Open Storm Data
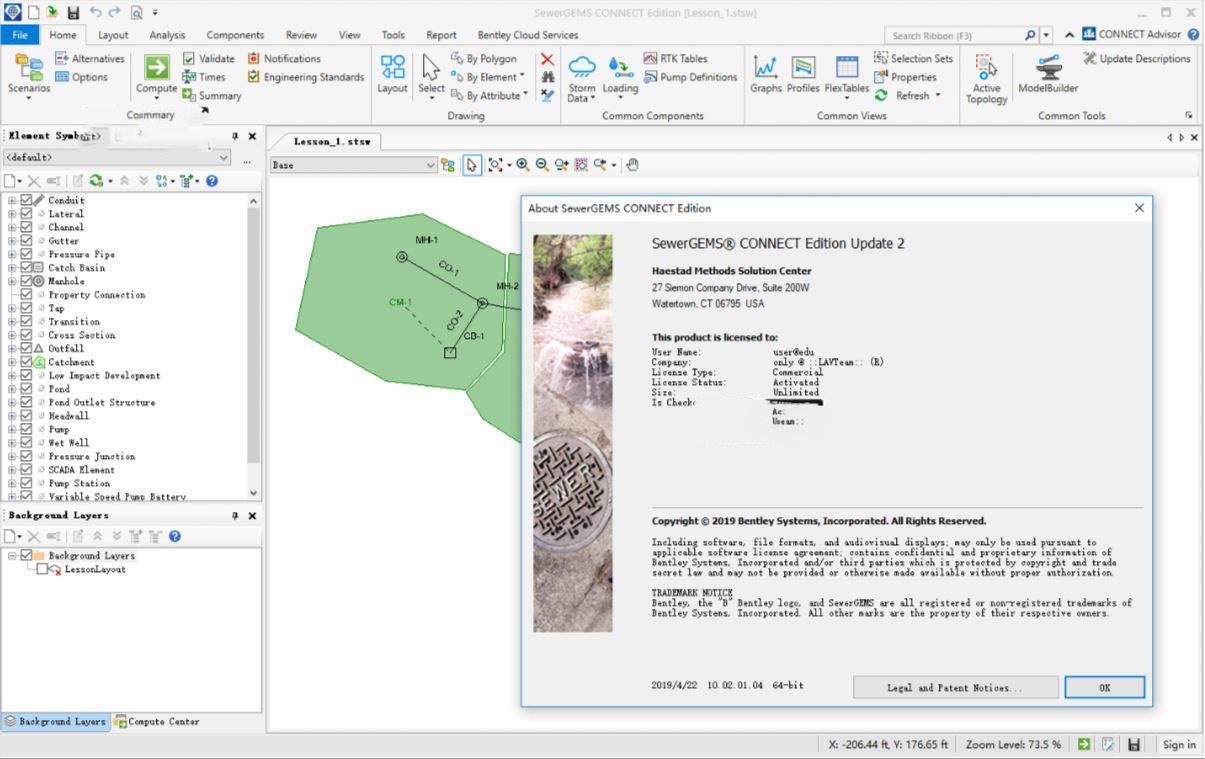Viewport: 1205px width, 759px height. point(581,78)
